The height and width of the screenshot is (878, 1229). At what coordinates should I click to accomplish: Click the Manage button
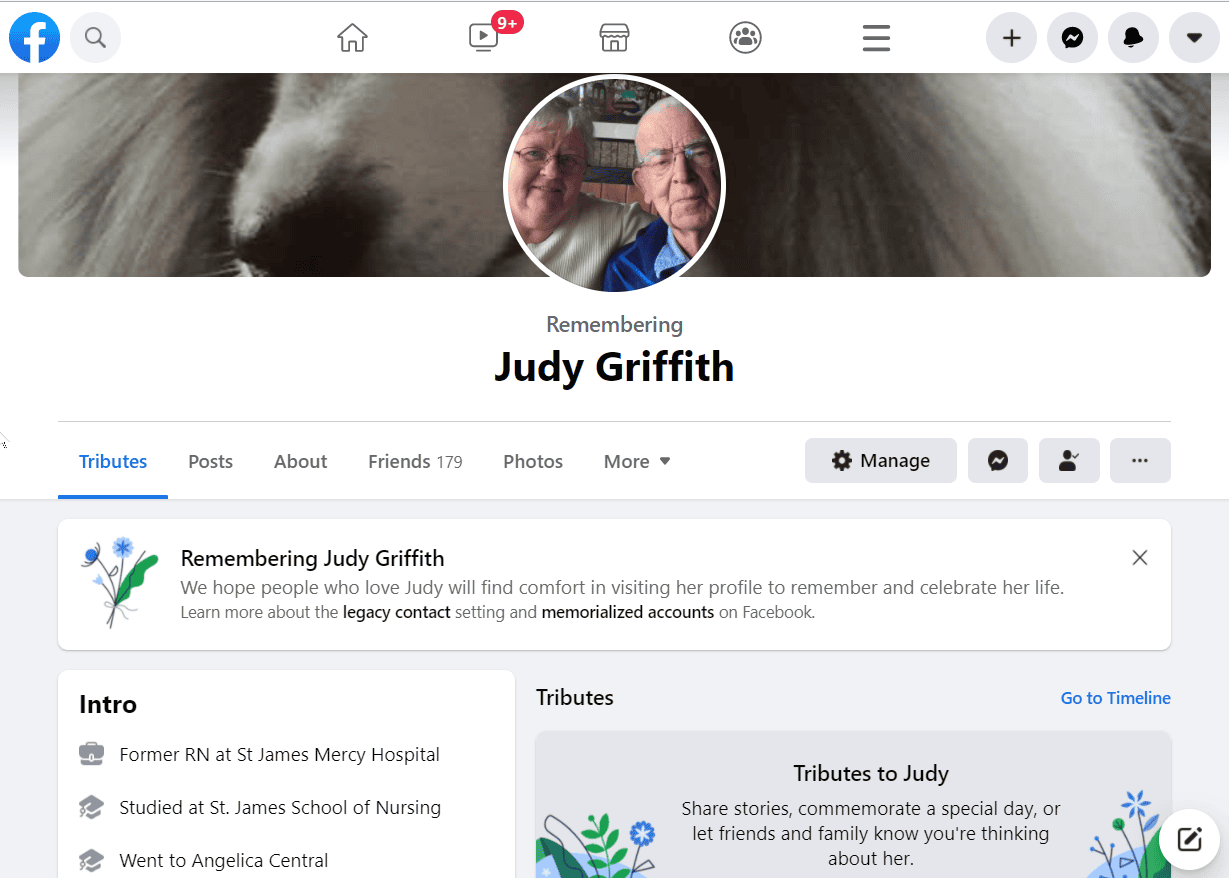click(881, 461)
